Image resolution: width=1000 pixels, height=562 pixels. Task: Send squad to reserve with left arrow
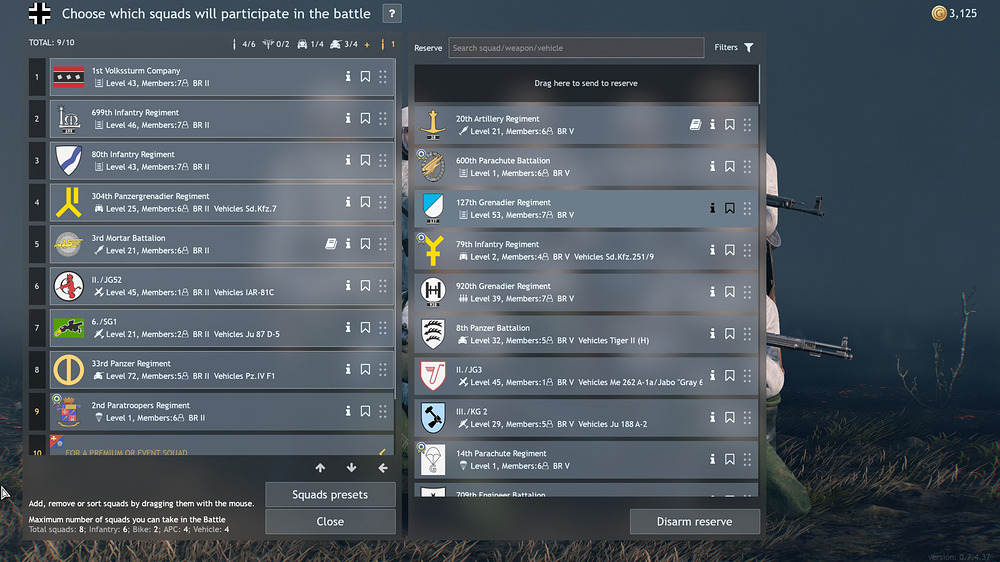pos(383,468)
